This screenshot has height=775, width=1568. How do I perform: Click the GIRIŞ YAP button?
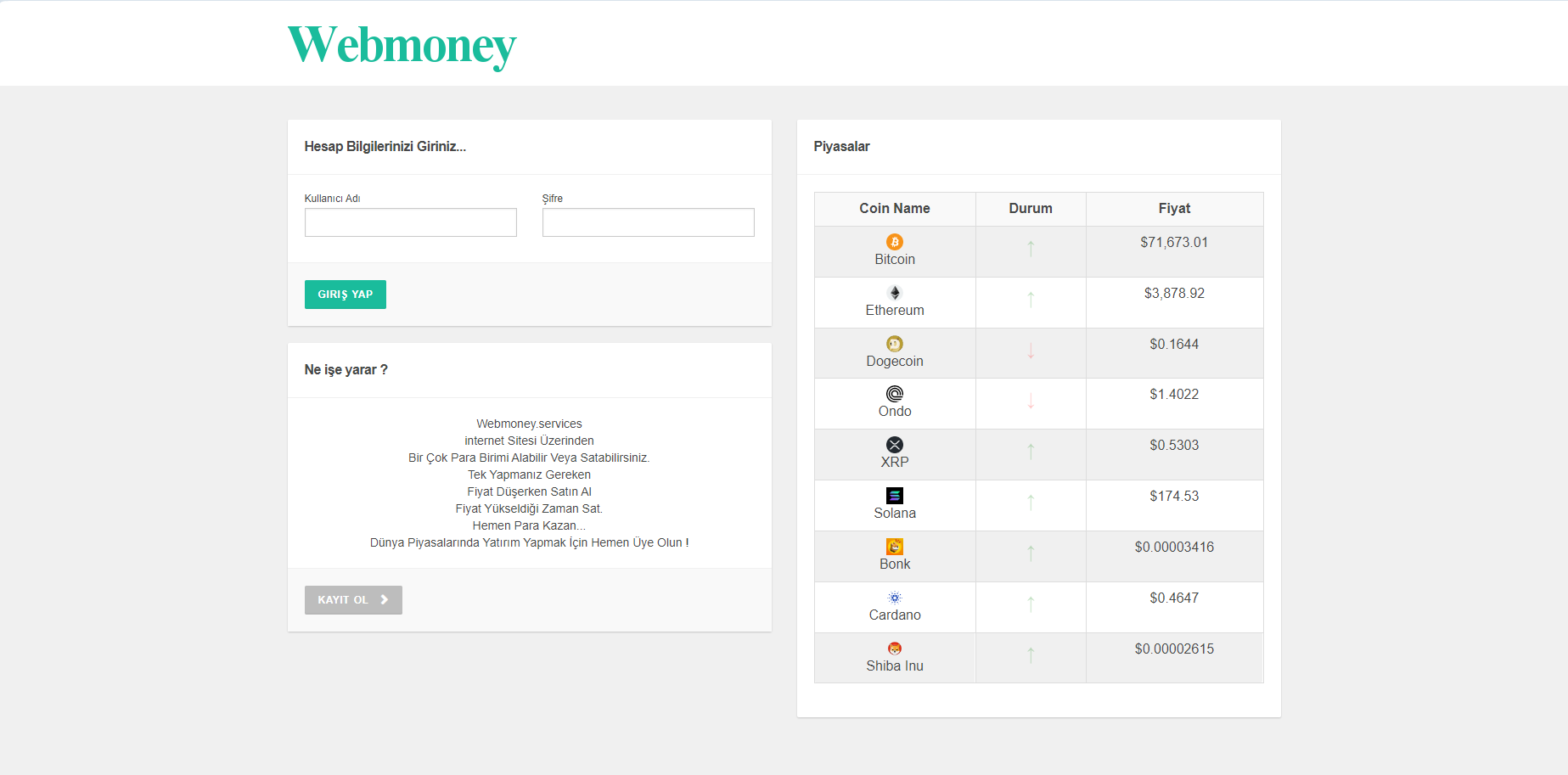point(346,295)
